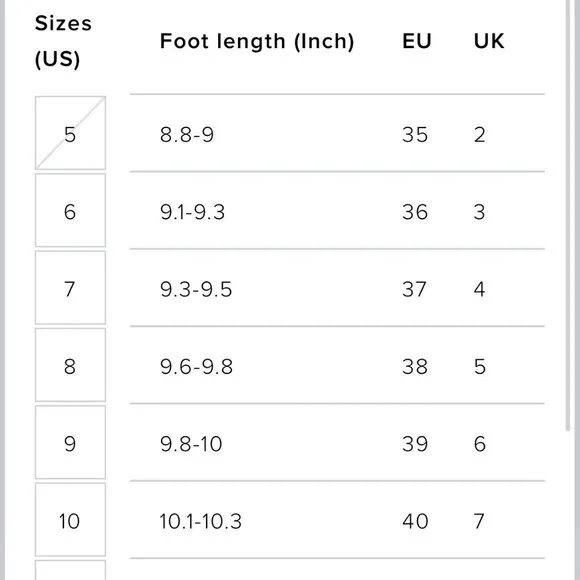Click the EU column header
Image resolution: width=580 pixels, height=580 pixels.
(417, 41)
